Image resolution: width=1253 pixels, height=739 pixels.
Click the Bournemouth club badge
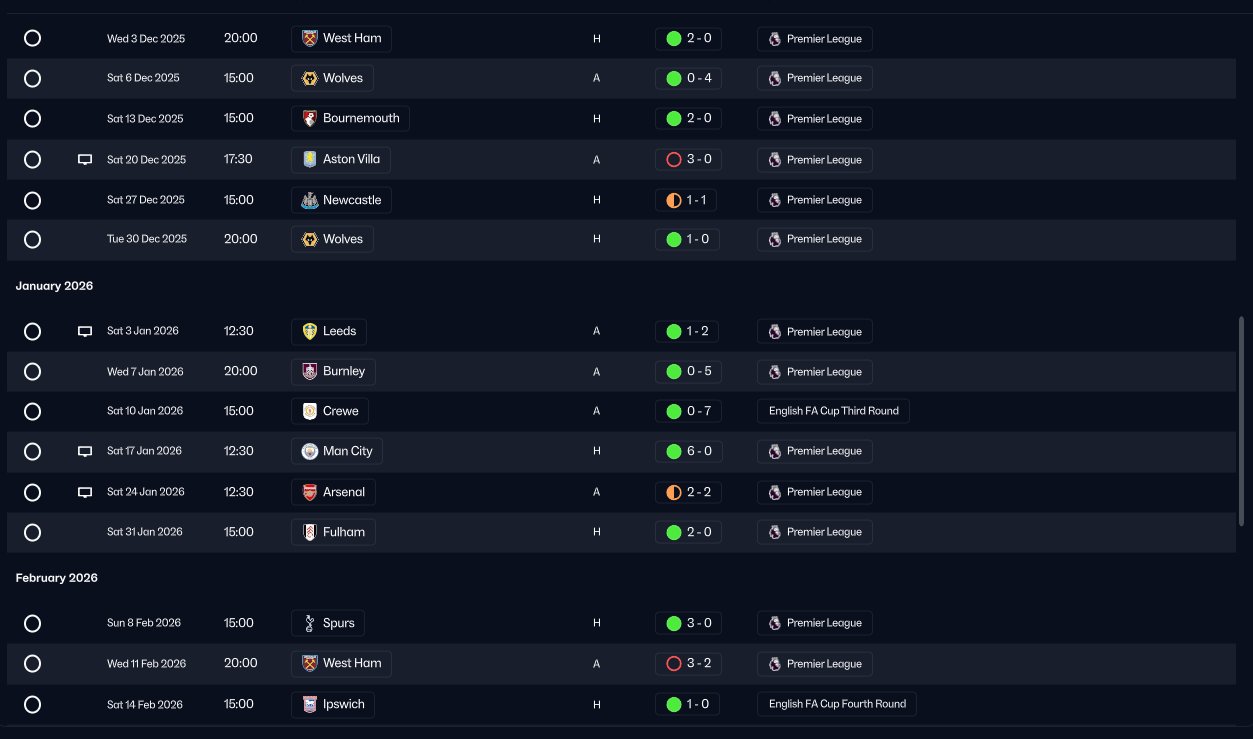click(310, 118)
